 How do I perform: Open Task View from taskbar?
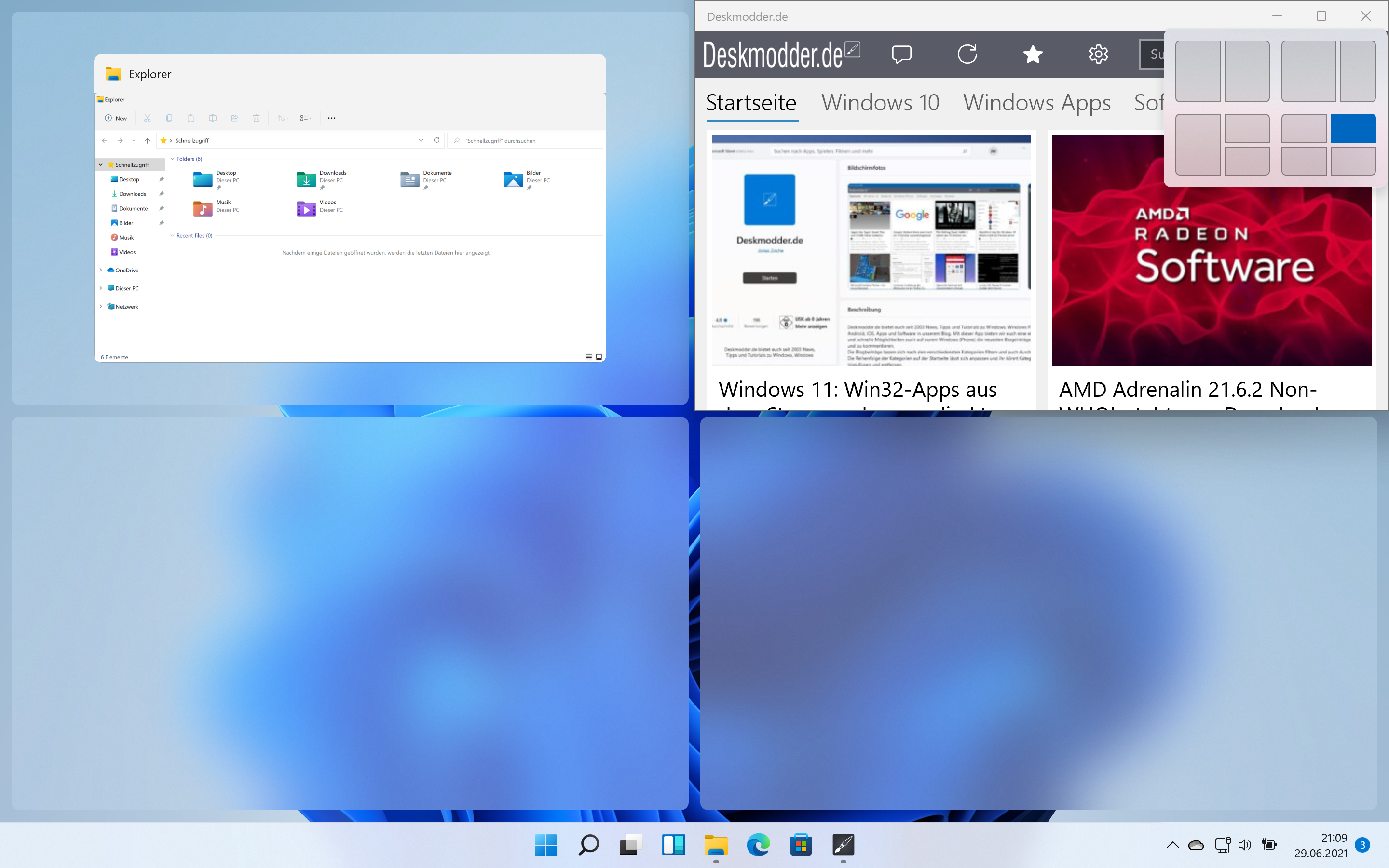631,845
